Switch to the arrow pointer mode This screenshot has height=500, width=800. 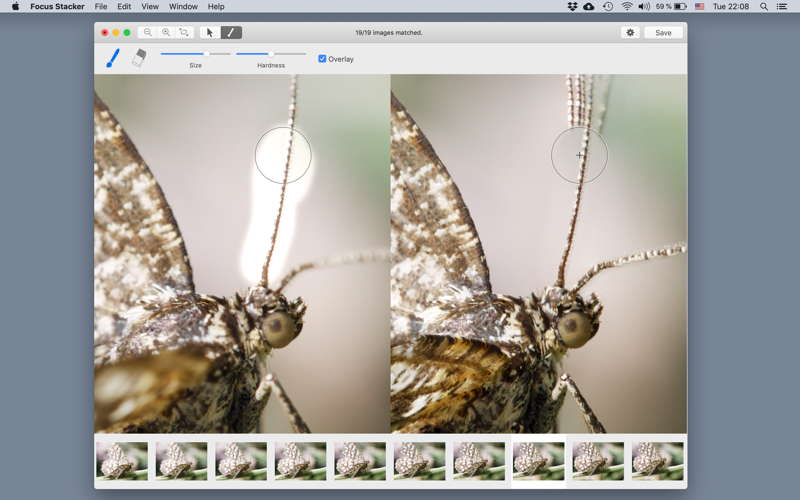[x=210, y=33]
